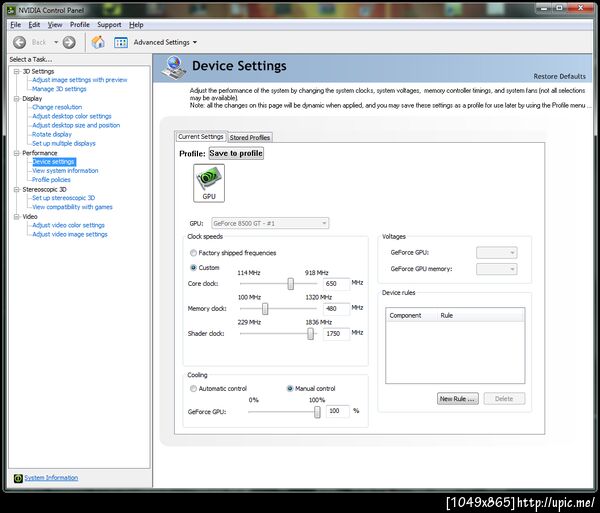Open Set up stereoscopic 3D
Image resolution: width=600 pixels, height=513 pixels.
pos(64,198)
